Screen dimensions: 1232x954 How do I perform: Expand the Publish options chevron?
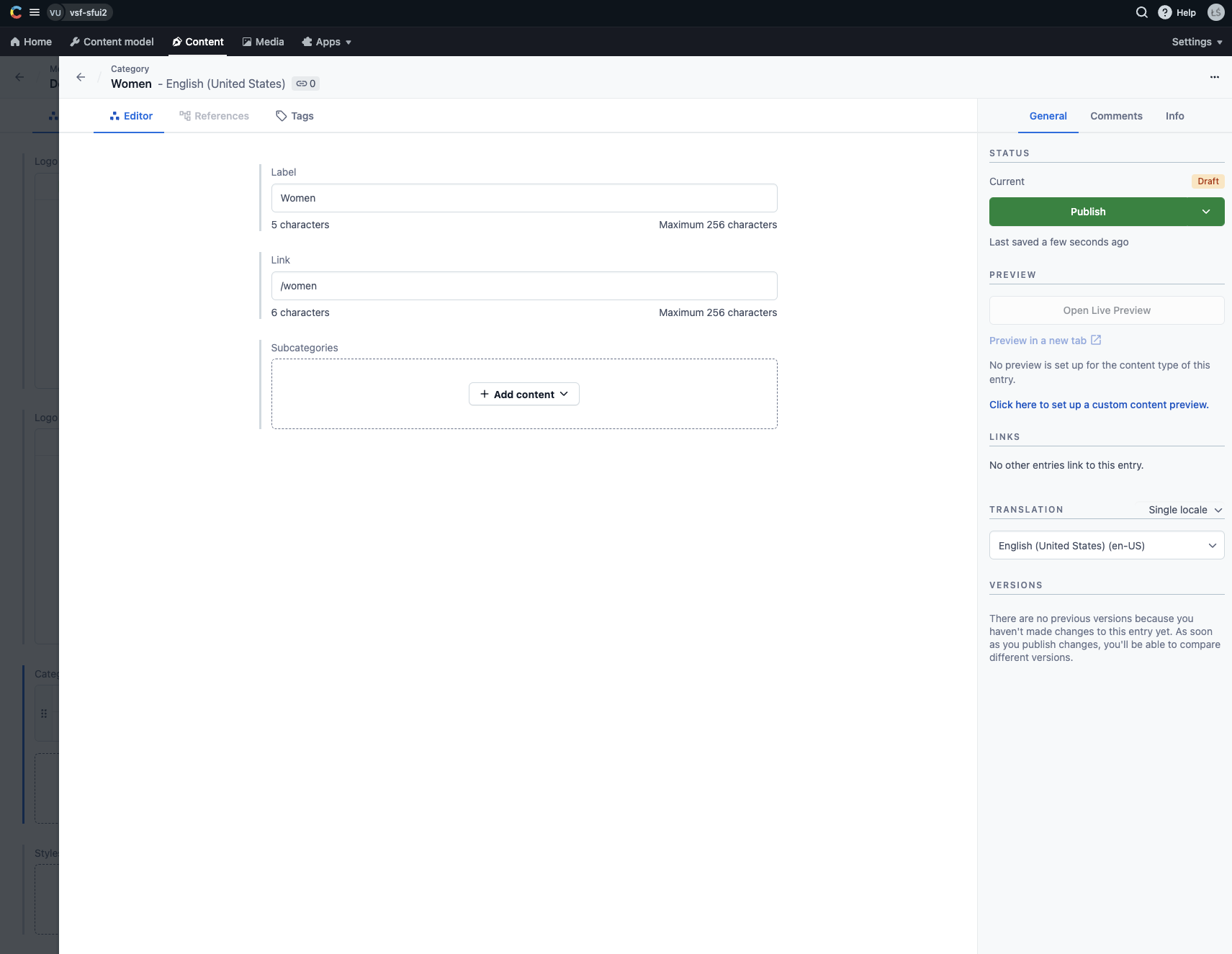click(1205, 211)
